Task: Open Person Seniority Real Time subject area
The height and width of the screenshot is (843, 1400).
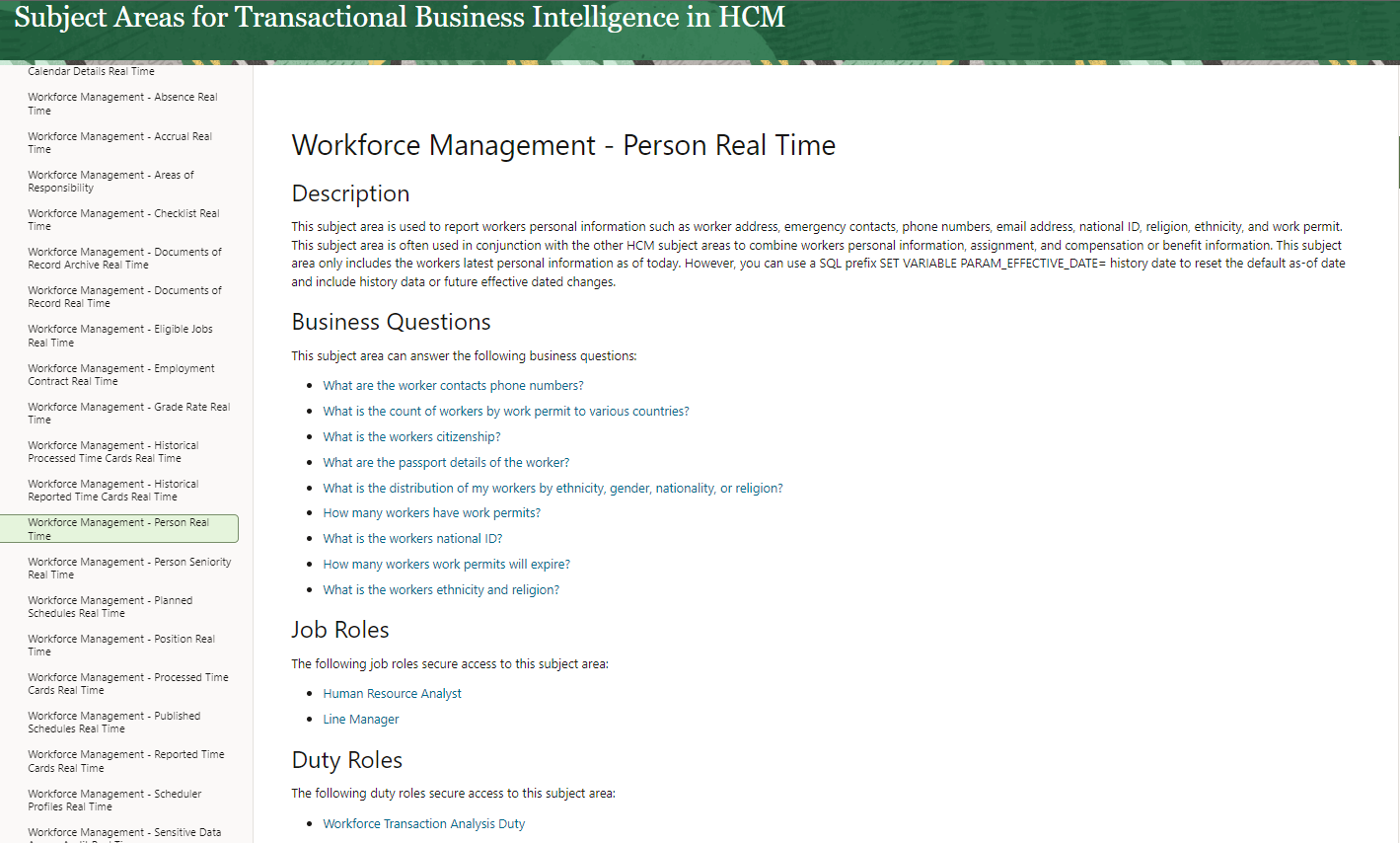Action: point(129,567)
